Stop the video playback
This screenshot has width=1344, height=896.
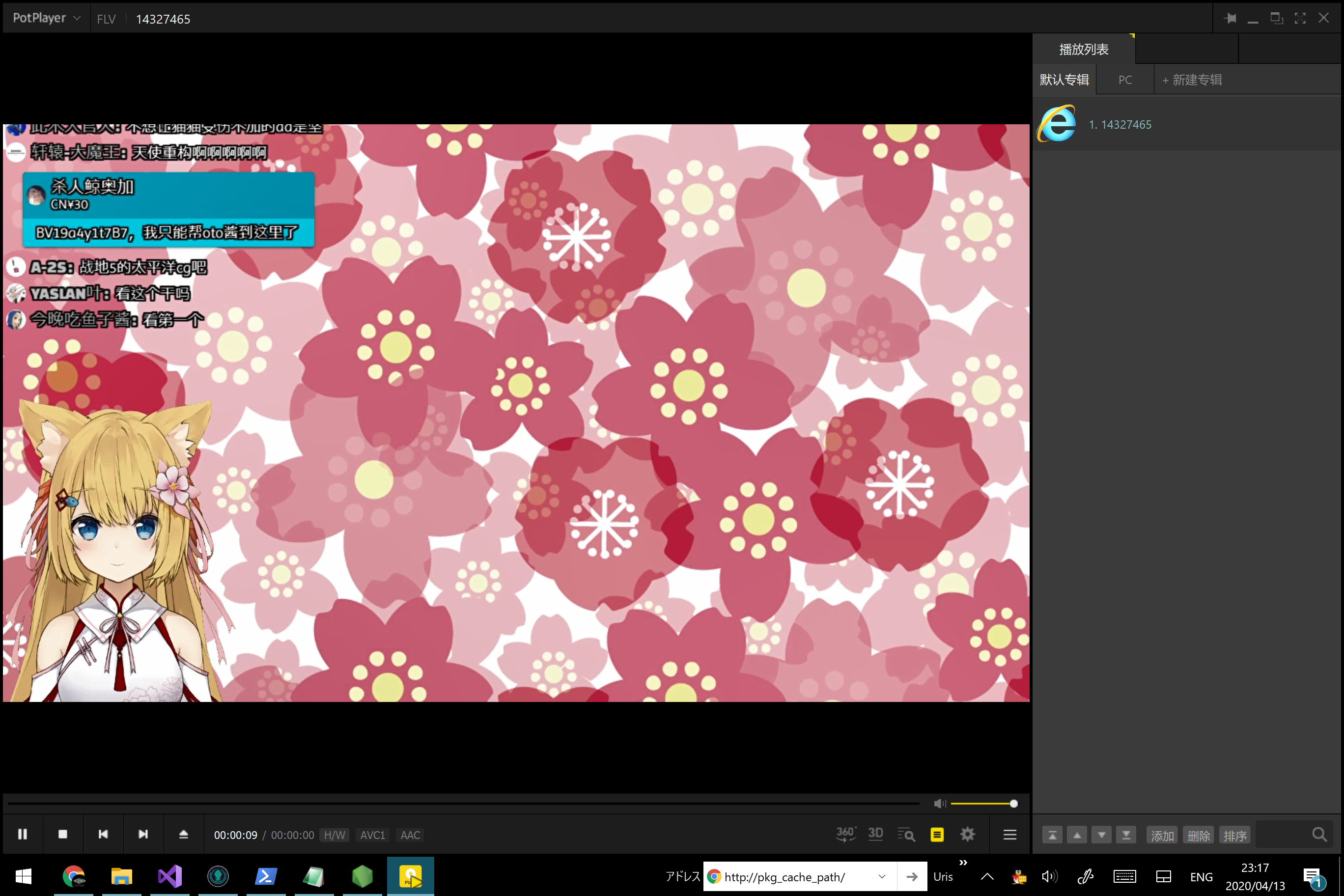click(x=63, y=834)
